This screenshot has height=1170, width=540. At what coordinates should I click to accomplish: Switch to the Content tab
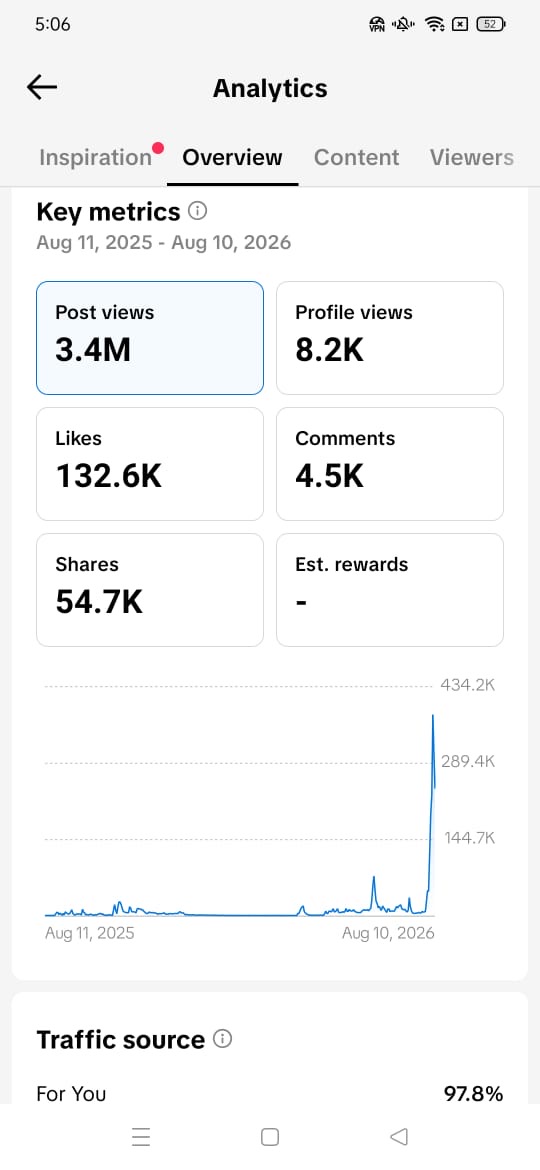click(357, 157)
